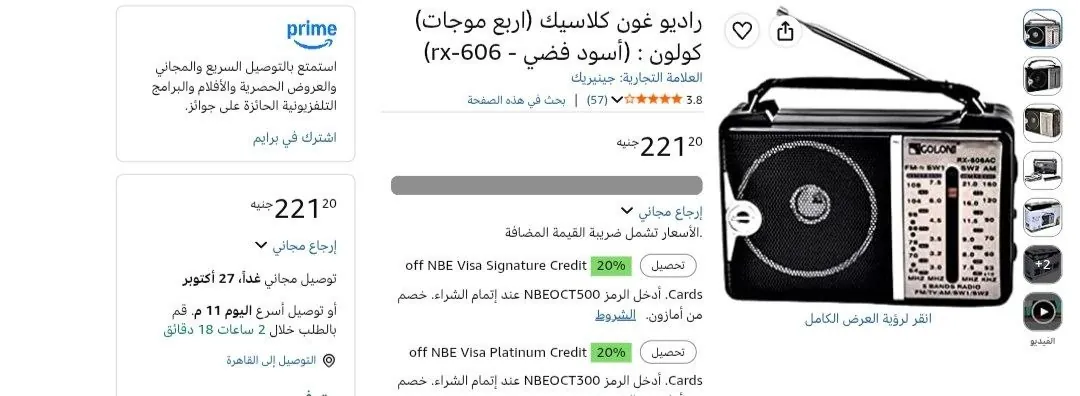The height and width of the screenshot is (396, 1080).
Task: Open the terms link for NBEOCT500 offer
Action: 615,315
